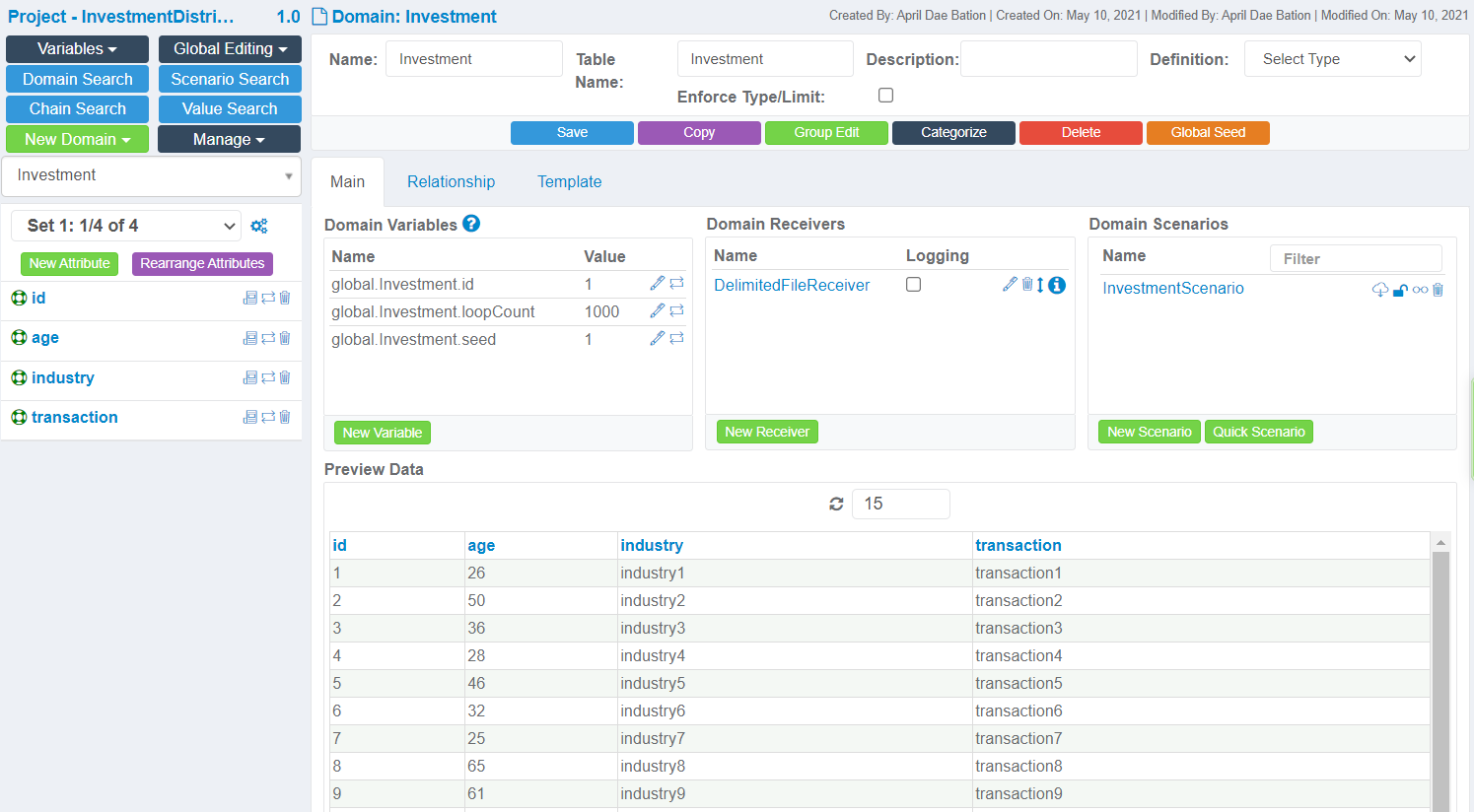This screenshot has width=1474, height=812.
Task: Show info icon for DelimitedFileReceiver
Action: click(x=1057, y=285)
